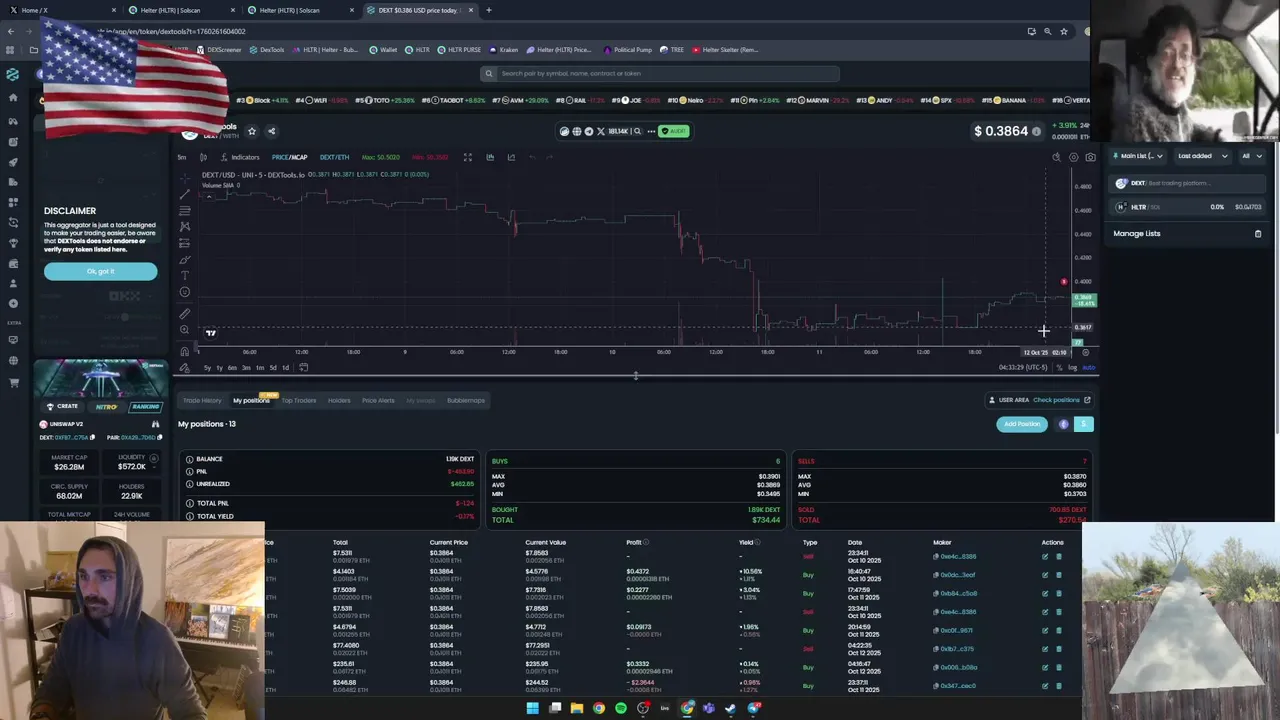Screen dimensions: 1280x720
Task: Switch positions currency to dollar toggle
Action: click(1083, 424)
